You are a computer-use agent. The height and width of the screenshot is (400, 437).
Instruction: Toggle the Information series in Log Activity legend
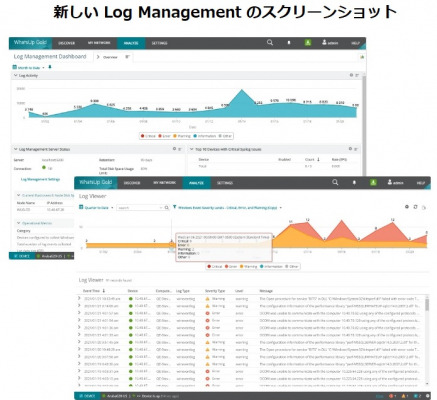click(205, 136)
